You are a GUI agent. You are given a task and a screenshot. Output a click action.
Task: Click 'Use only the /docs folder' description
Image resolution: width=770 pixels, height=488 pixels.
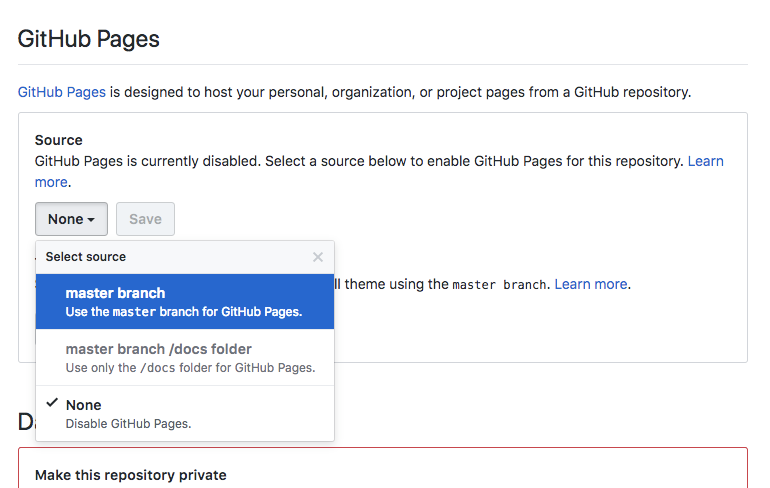click(190, 368)
